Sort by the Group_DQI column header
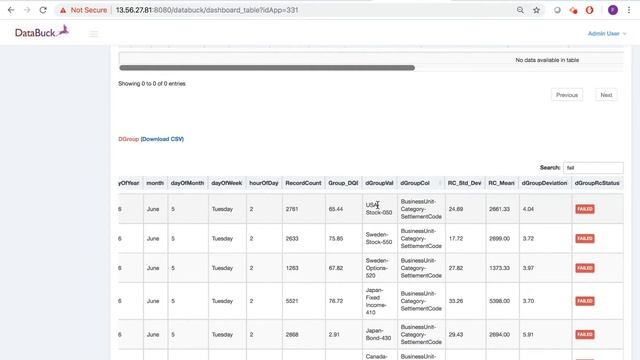Image resolution: width=640 pixels, height=360 pixels. pos(343,183)
